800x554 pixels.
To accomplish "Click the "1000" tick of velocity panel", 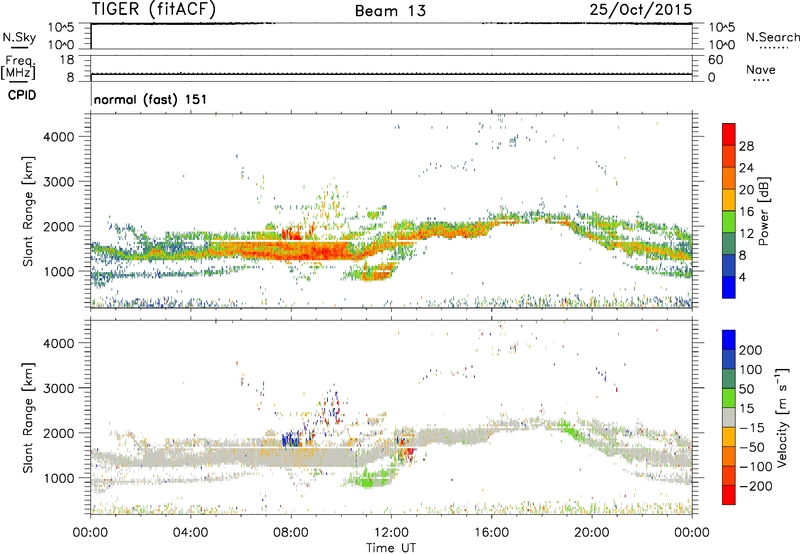I will tap(58, 478).
